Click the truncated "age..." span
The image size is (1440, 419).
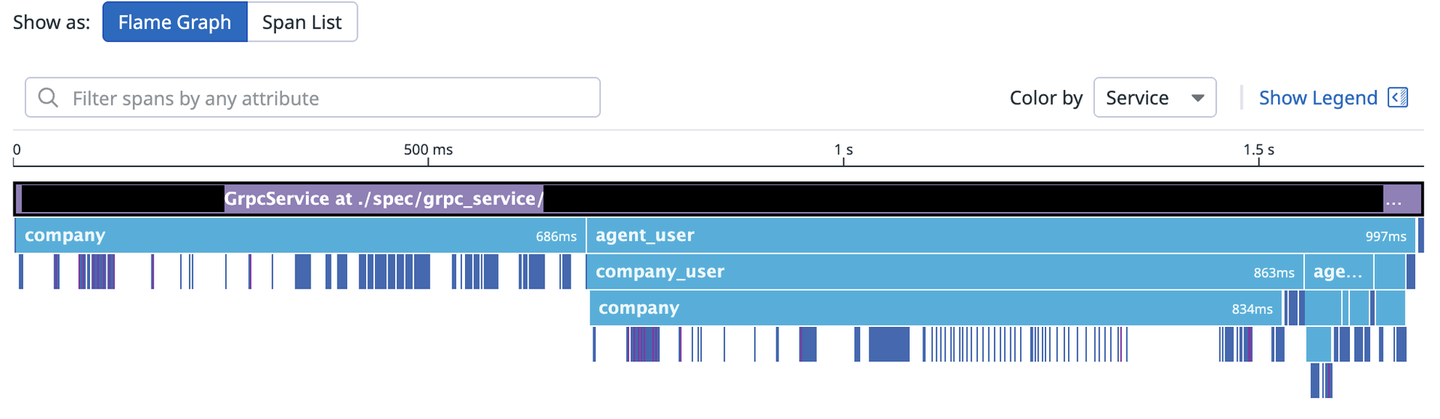coord(1337,272)
